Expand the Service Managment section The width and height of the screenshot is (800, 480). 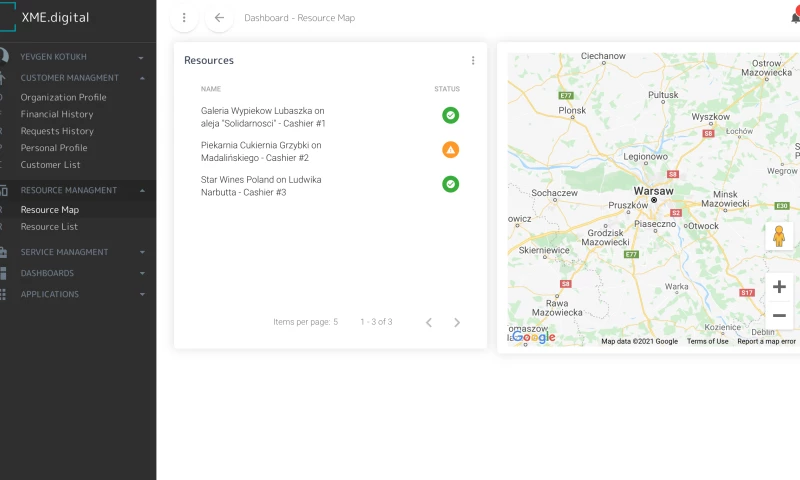point(142,253)
